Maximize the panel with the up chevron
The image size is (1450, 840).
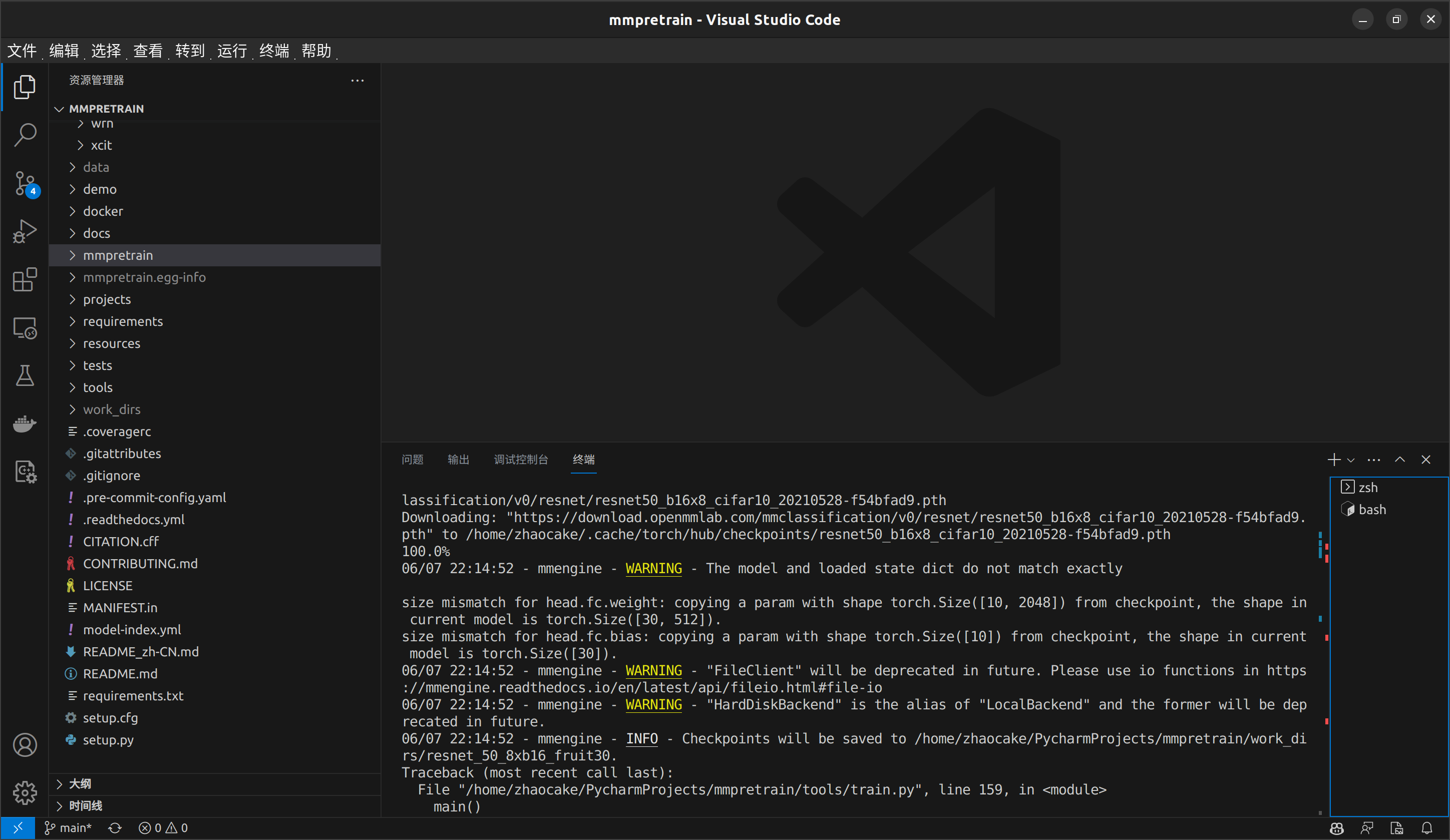1400,460
